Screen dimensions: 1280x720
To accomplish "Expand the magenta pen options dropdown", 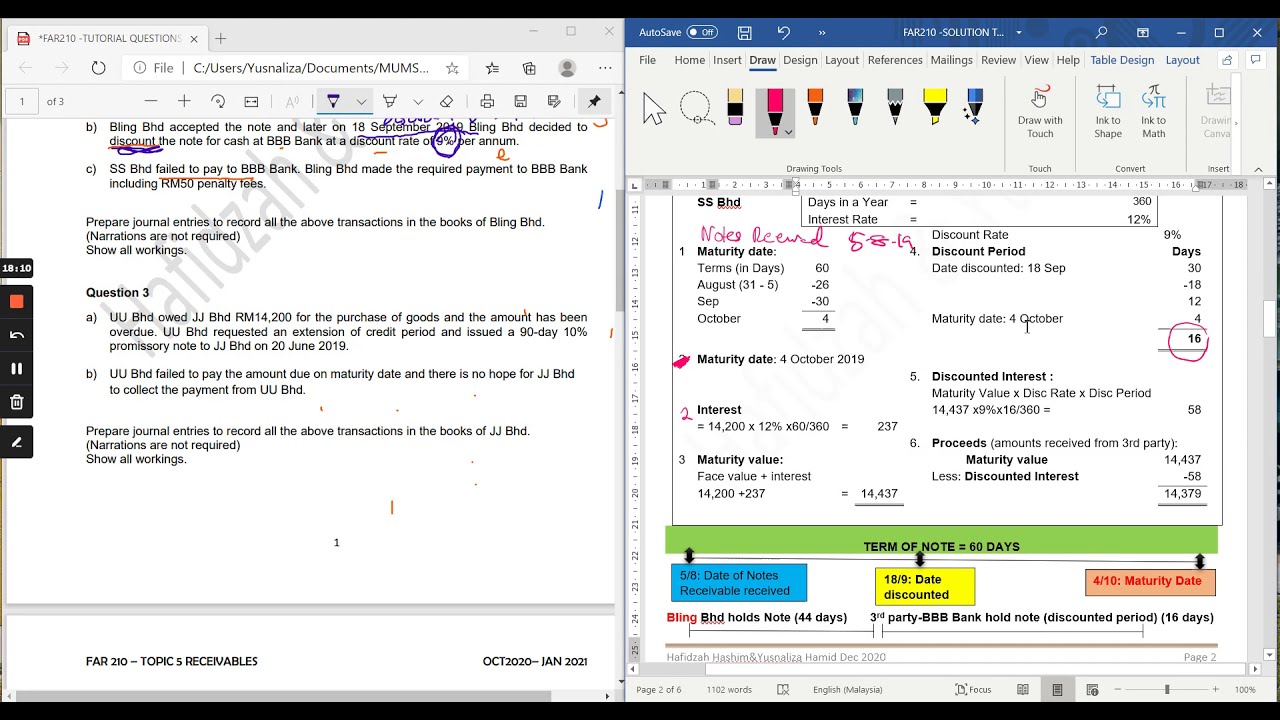I will 788,132.
